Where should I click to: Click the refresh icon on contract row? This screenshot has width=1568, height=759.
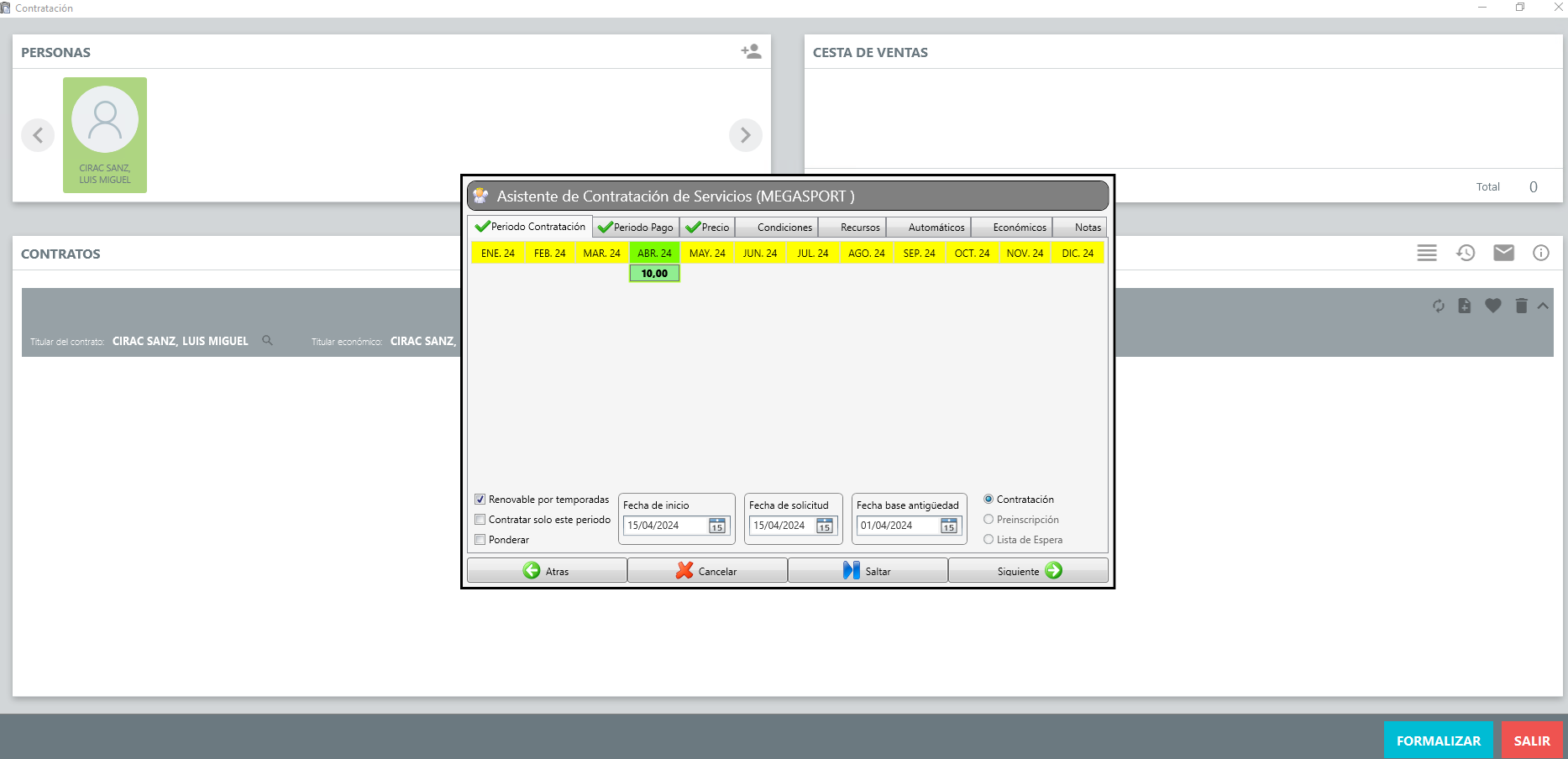[x=1439, y=306]
